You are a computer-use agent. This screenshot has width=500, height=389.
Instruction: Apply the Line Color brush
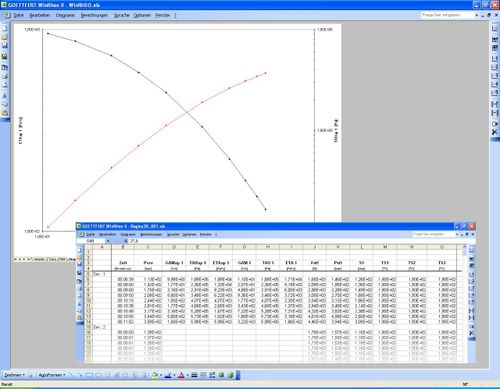click(x=168, y=375)
